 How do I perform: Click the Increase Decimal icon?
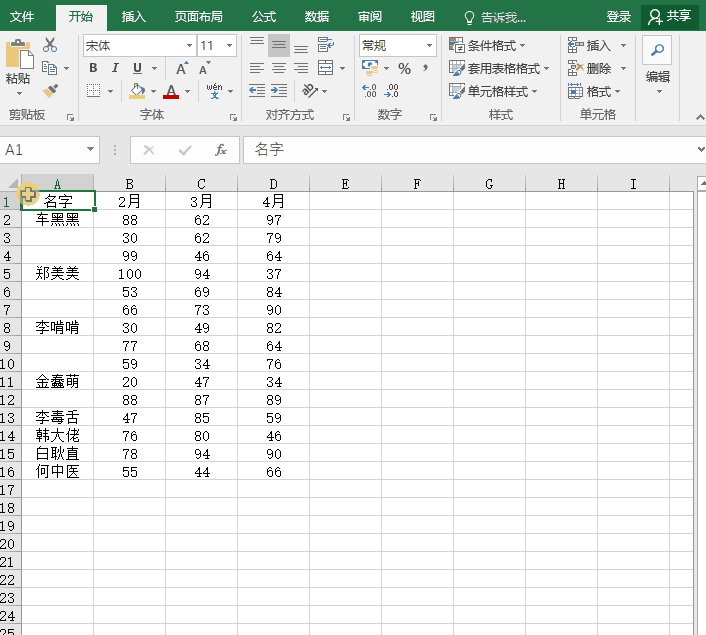click(x=369, y=91)
